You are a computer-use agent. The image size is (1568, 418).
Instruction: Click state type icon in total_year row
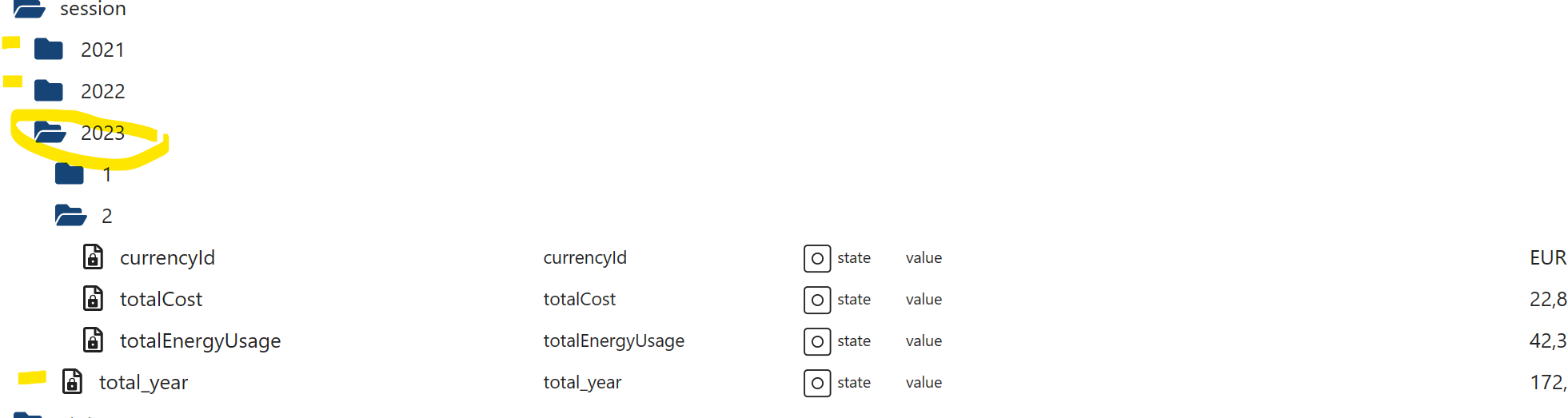click(x=817, y=383)
